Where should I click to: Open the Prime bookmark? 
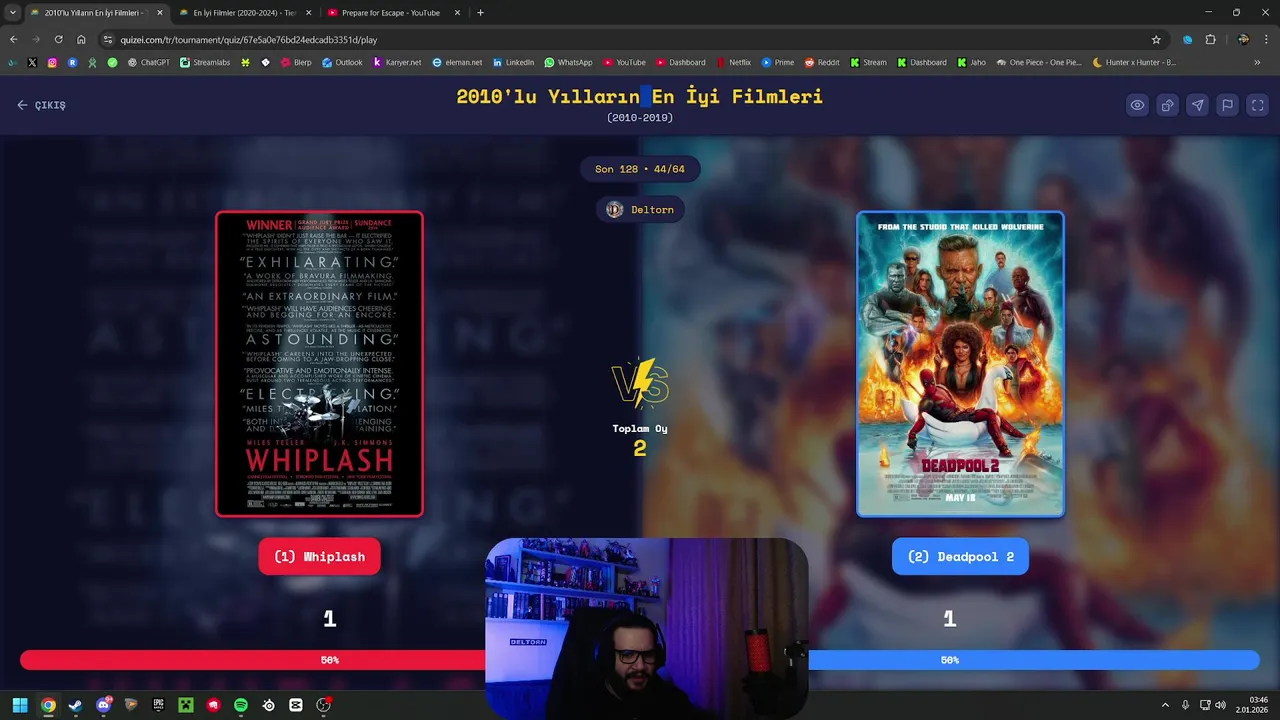(777, 62)
